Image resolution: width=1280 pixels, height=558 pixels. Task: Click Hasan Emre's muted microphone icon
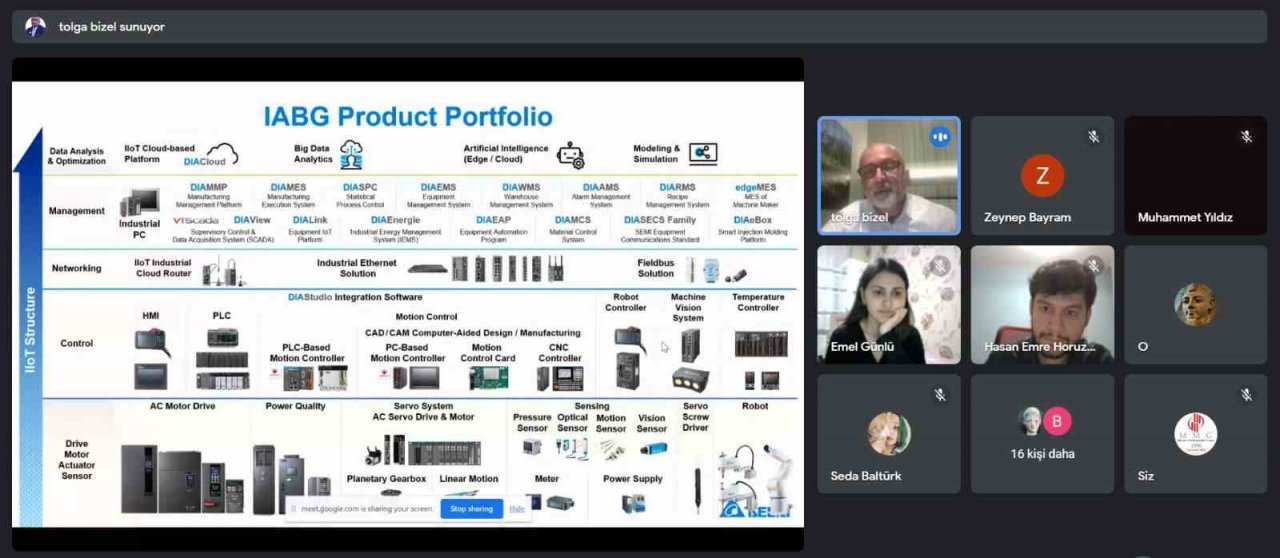click(x=1093, y=266)
